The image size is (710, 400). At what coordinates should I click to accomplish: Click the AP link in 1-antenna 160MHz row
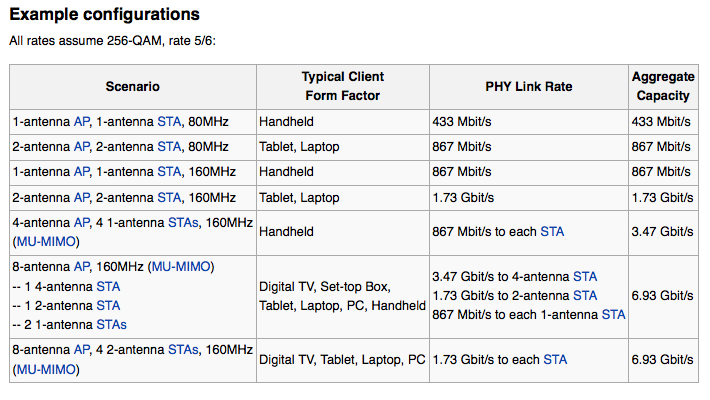[82, 172]
